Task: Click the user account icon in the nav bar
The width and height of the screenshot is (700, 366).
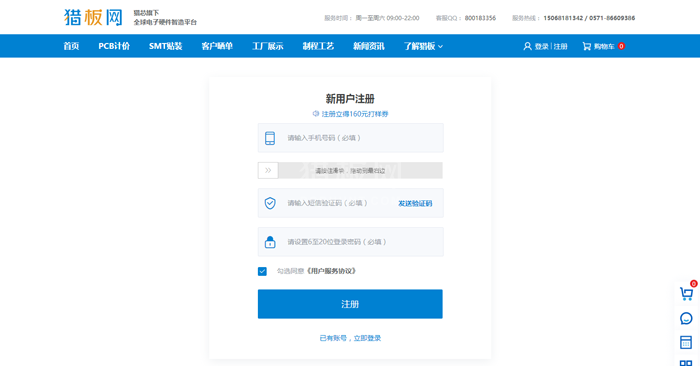Action: (527, 46)
